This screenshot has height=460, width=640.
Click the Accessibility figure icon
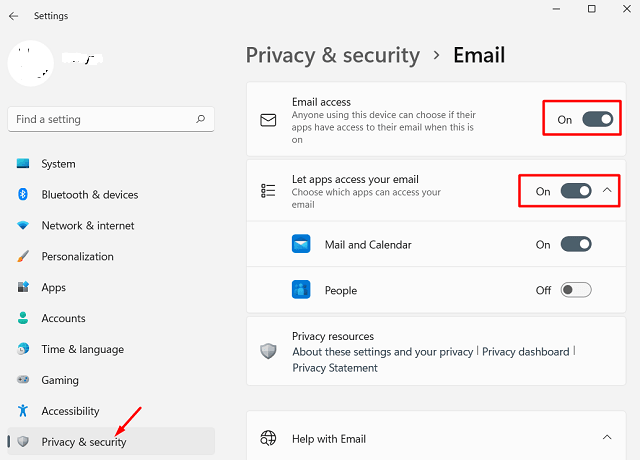(x=23, y=411)
